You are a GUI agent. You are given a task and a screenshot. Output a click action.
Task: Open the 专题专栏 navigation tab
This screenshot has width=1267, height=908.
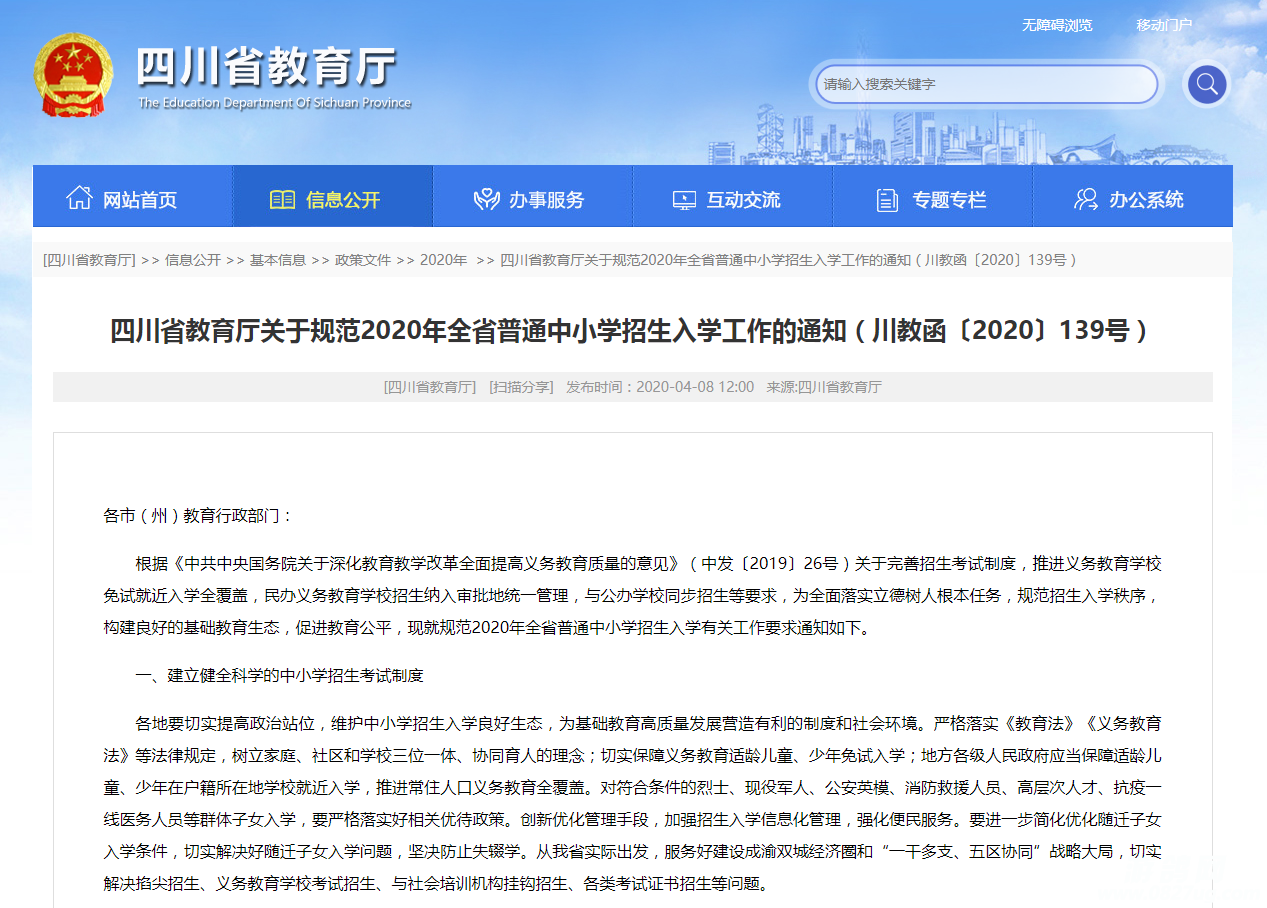click(948, 200)
